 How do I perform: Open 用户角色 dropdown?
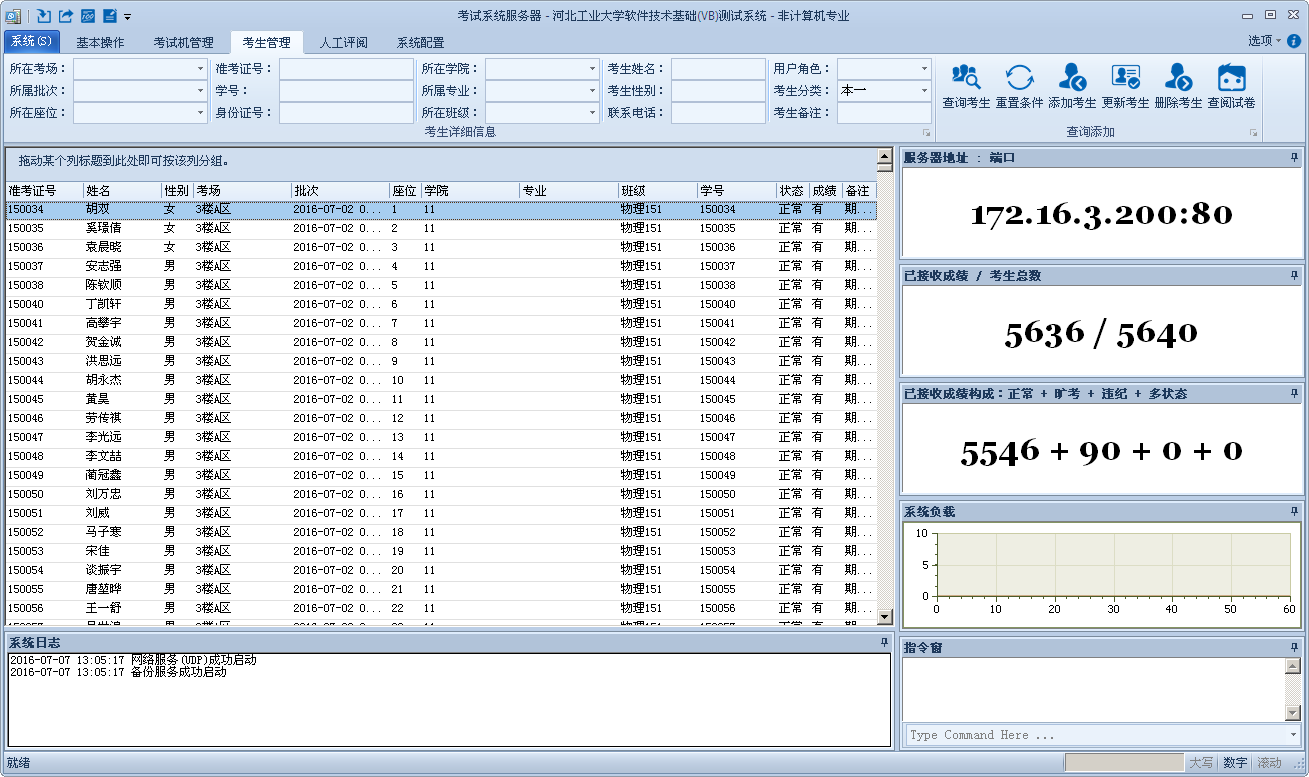pyautogui.click(x=924, y=69)
